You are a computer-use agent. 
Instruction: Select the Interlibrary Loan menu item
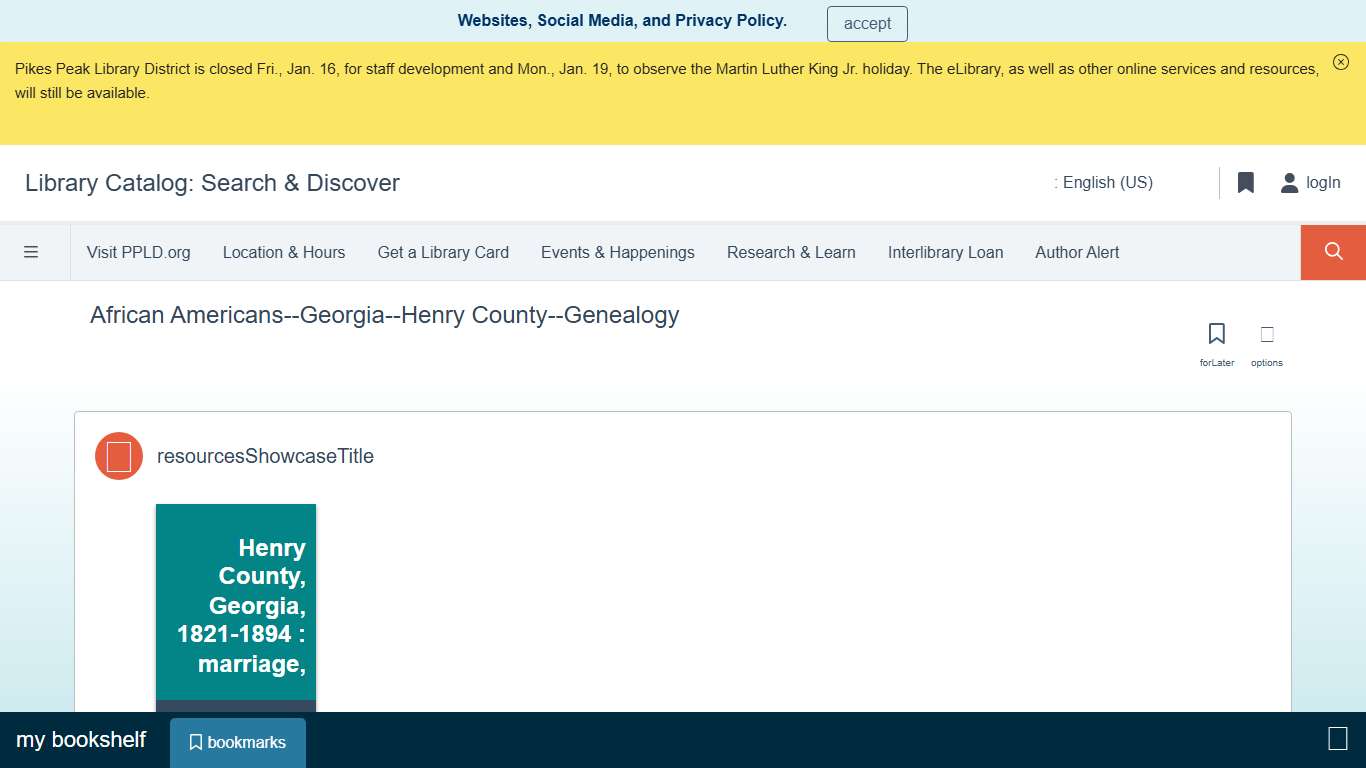pos(945,252)
